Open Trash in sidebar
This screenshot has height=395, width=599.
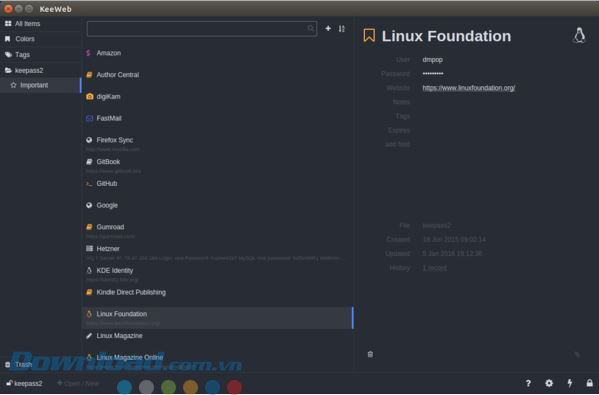click(x=40, y=364)
